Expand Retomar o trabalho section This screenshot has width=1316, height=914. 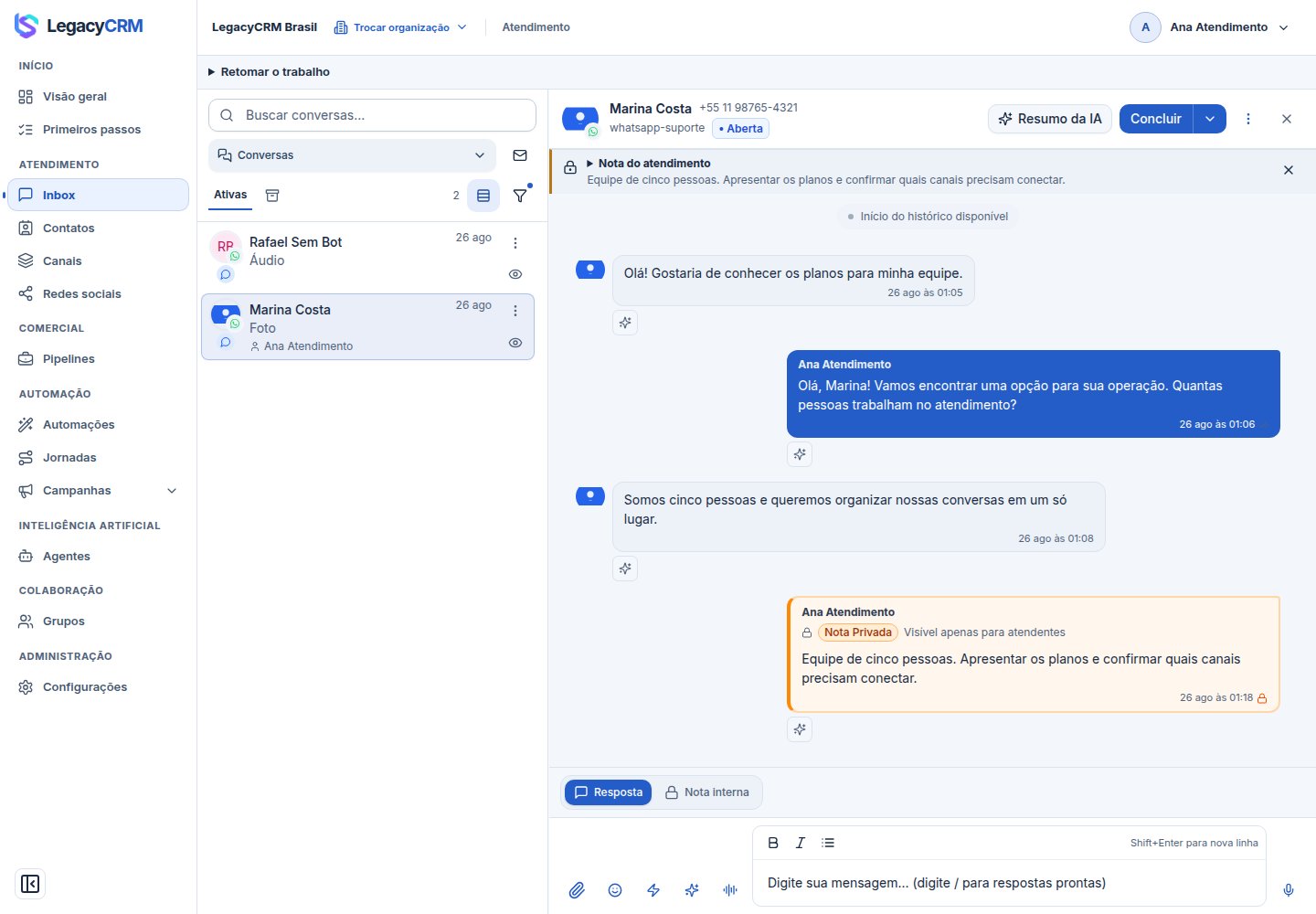coord(270,72)
